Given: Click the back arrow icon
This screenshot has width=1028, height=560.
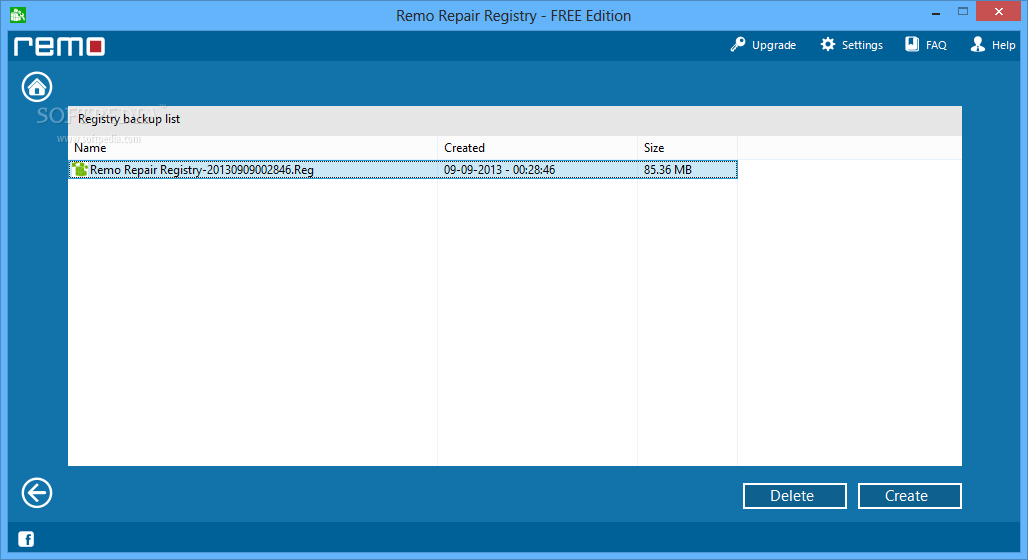Looking at the screenshot, I should click(x=37, y=493).
